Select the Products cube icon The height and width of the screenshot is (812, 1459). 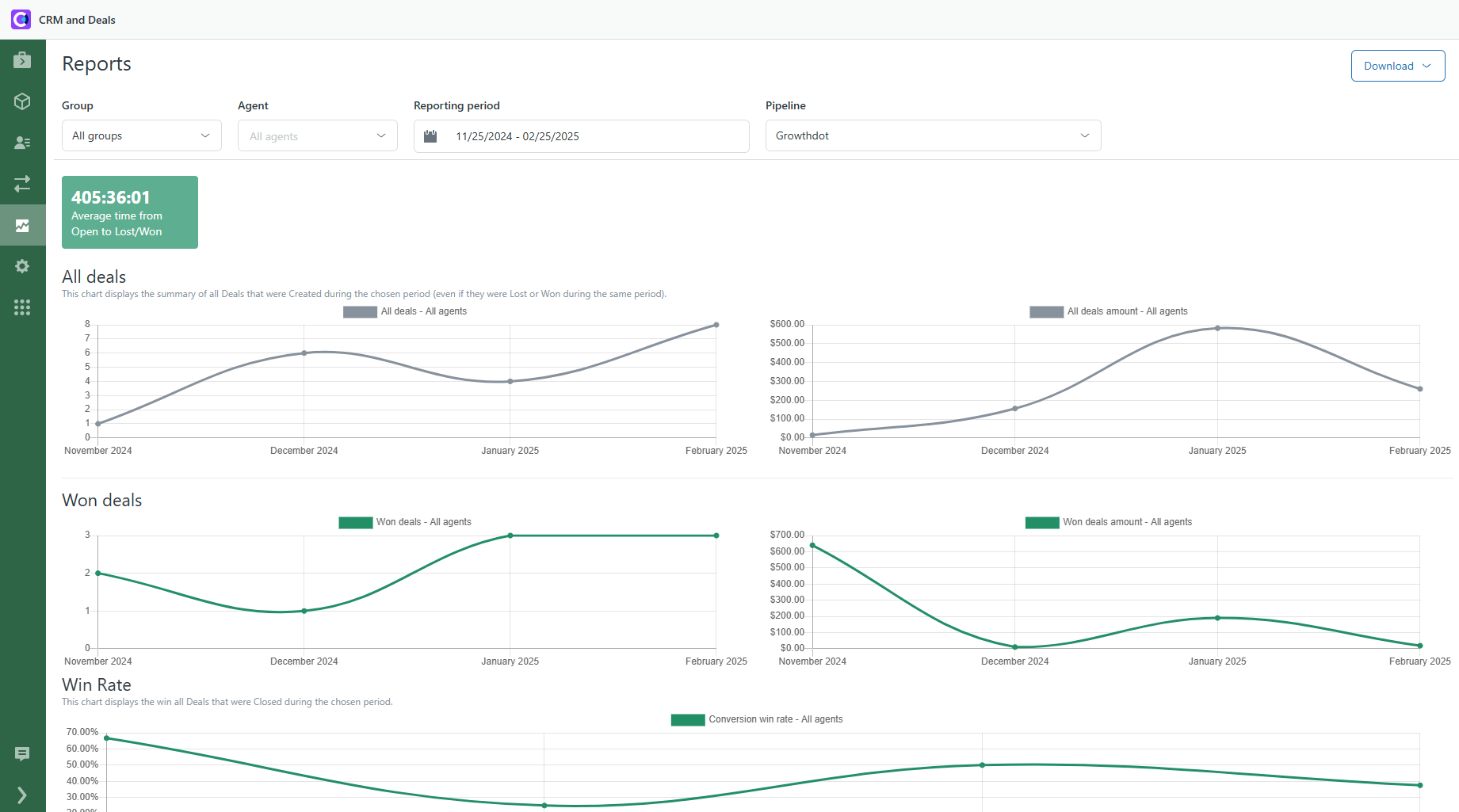[22, 101]
